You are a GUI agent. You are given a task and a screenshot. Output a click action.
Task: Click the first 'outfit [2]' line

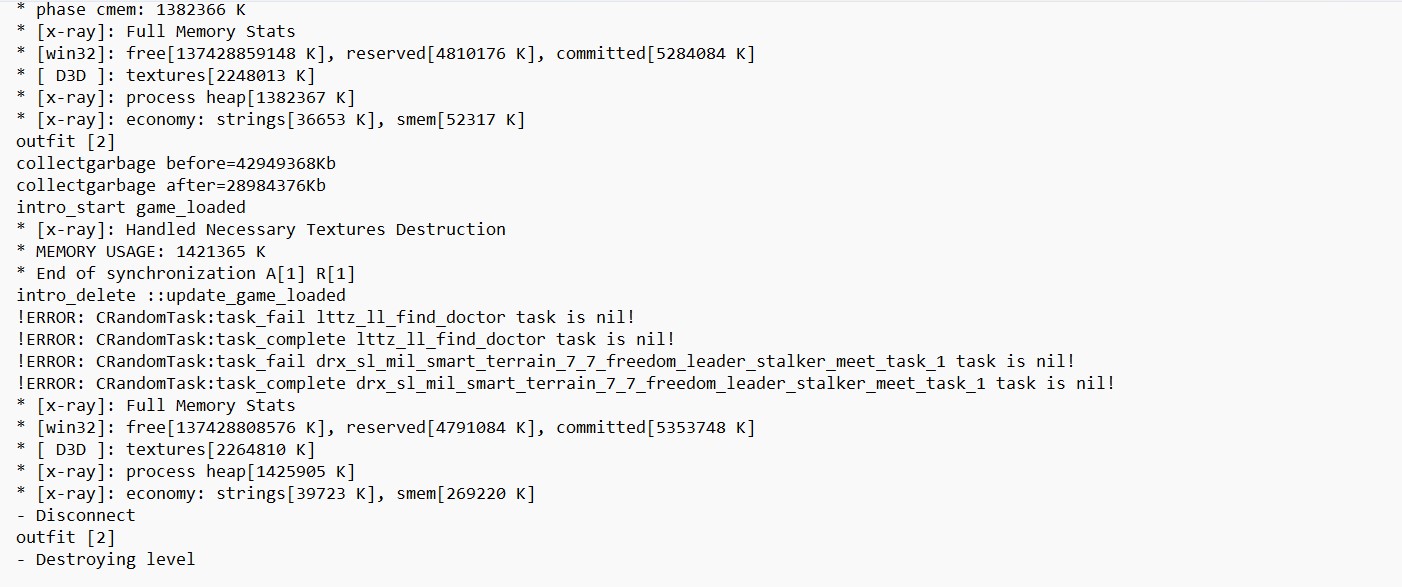tap(66, 142)
